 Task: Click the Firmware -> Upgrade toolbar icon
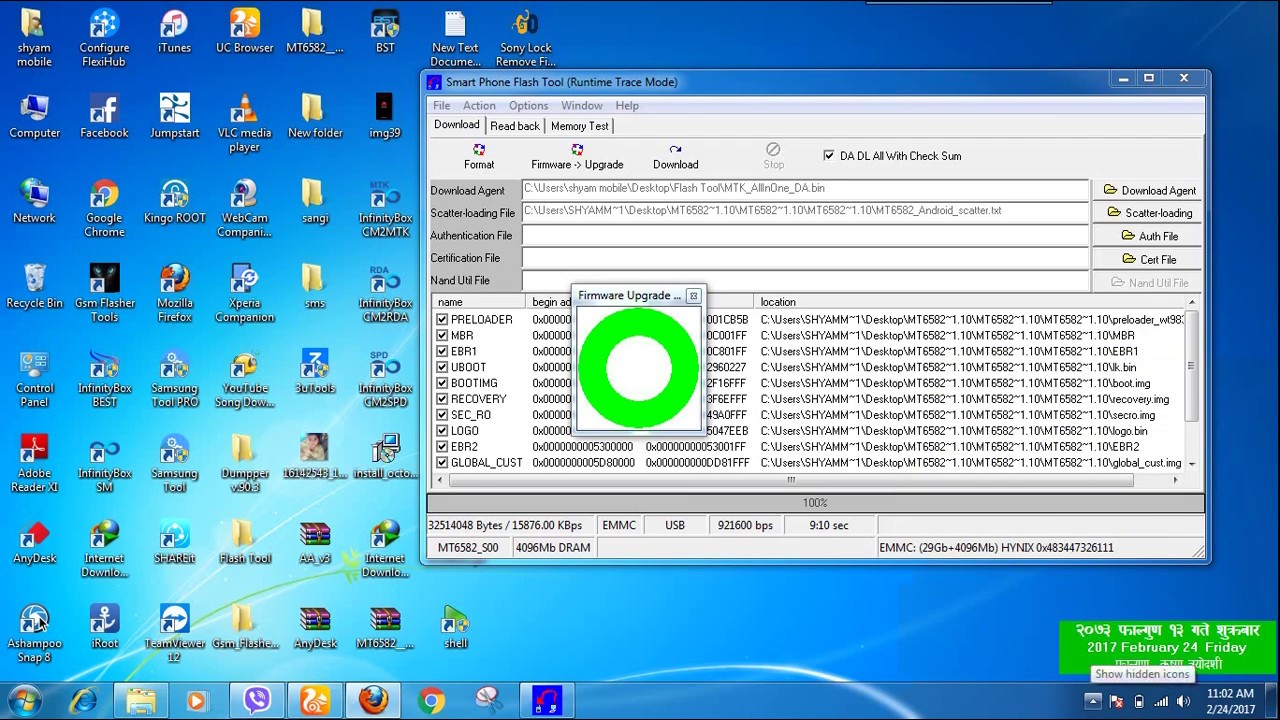577,156
